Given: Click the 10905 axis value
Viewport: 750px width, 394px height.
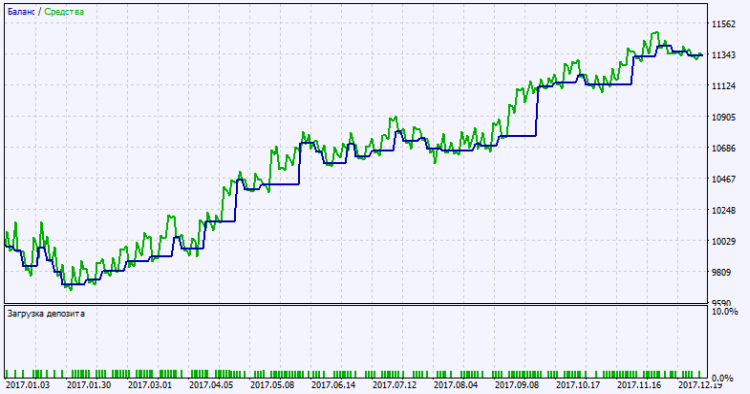Looking at the screenshot, I should (723, 117).
